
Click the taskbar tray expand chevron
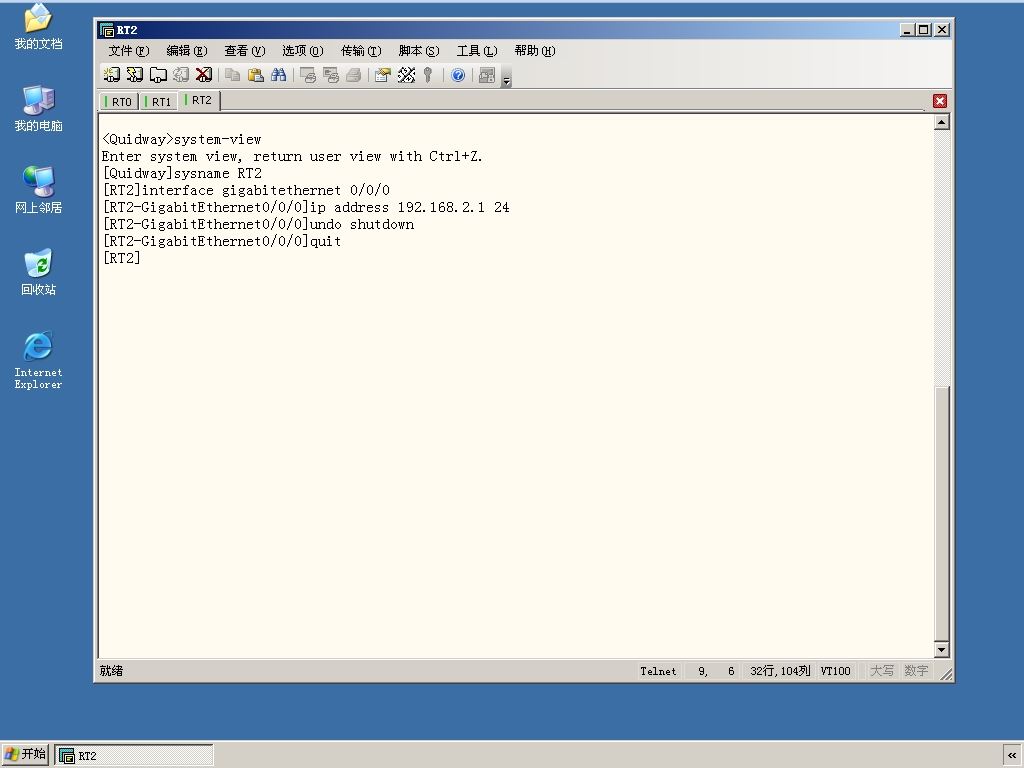tap(1012, 756)
